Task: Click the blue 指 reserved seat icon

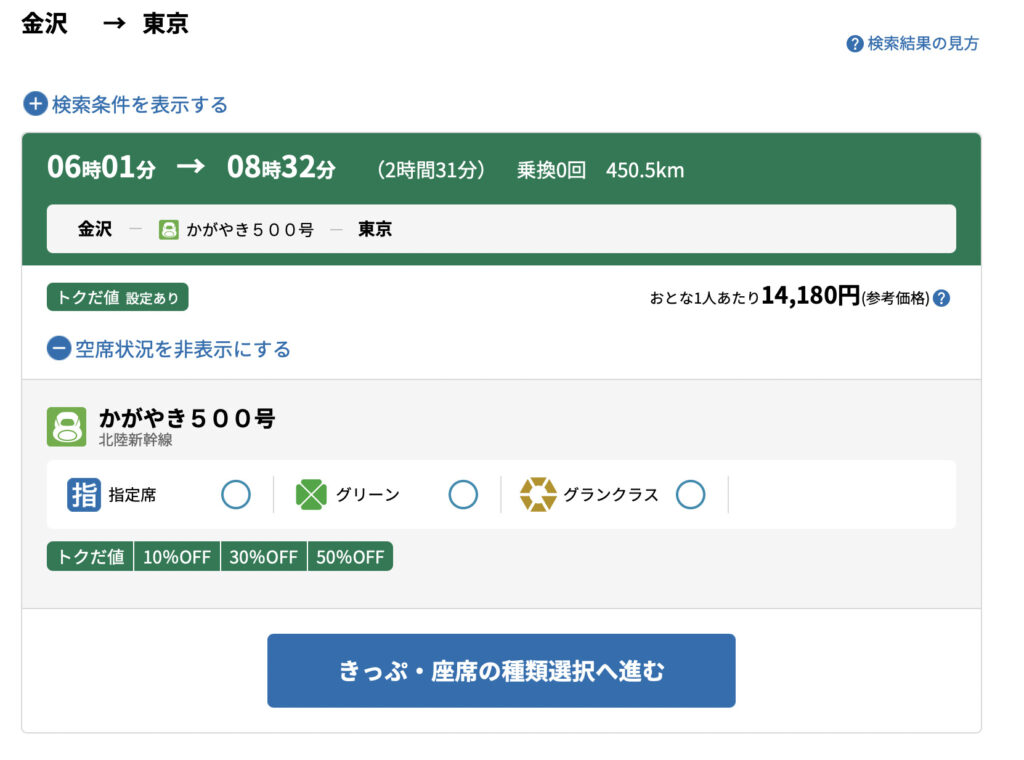Action: pos(84,494)
